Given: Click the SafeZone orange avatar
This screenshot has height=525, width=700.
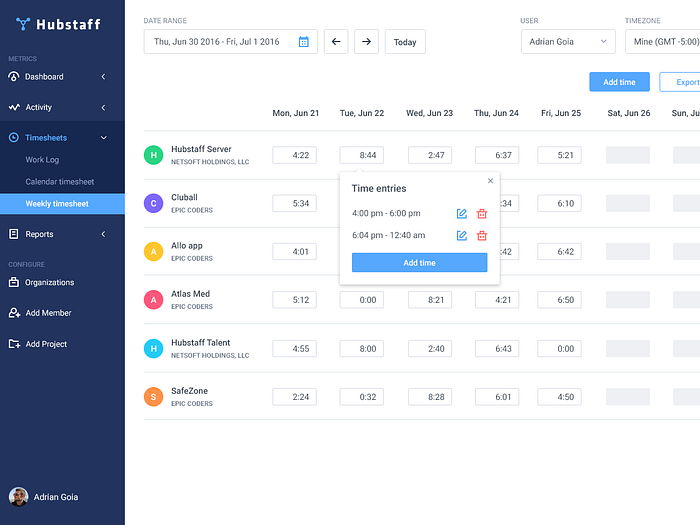Looking at the screenshot, I should [153, 397].
